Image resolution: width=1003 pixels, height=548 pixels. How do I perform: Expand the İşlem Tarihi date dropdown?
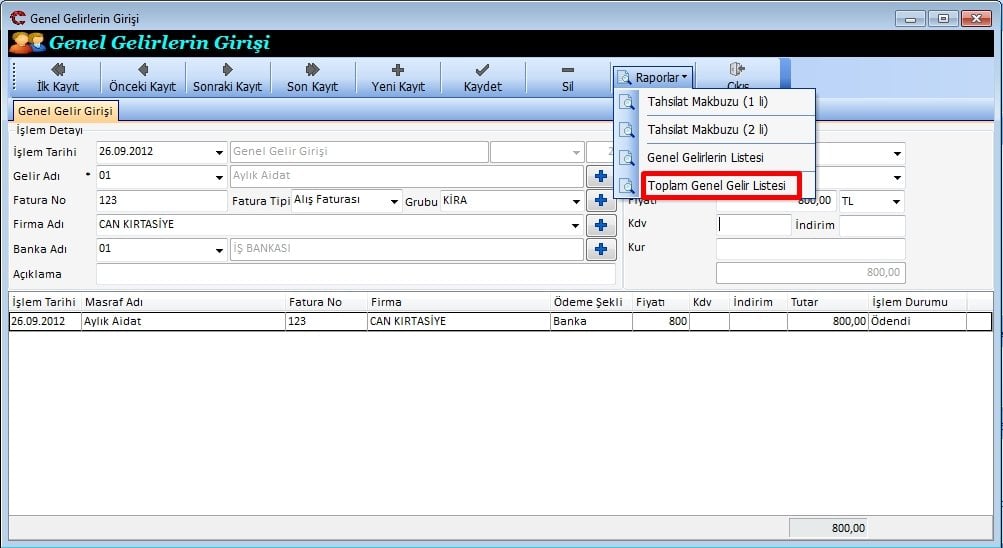coord(219,153)
